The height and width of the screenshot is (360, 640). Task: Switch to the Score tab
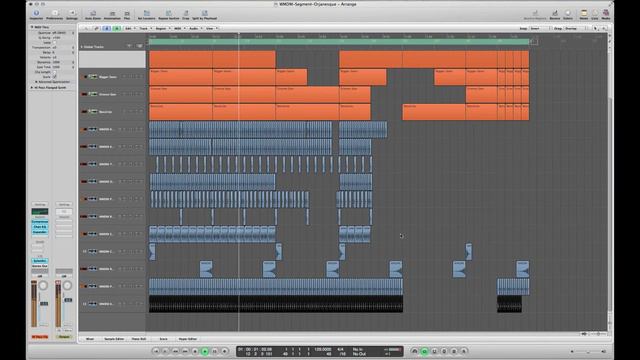[163, 339]
